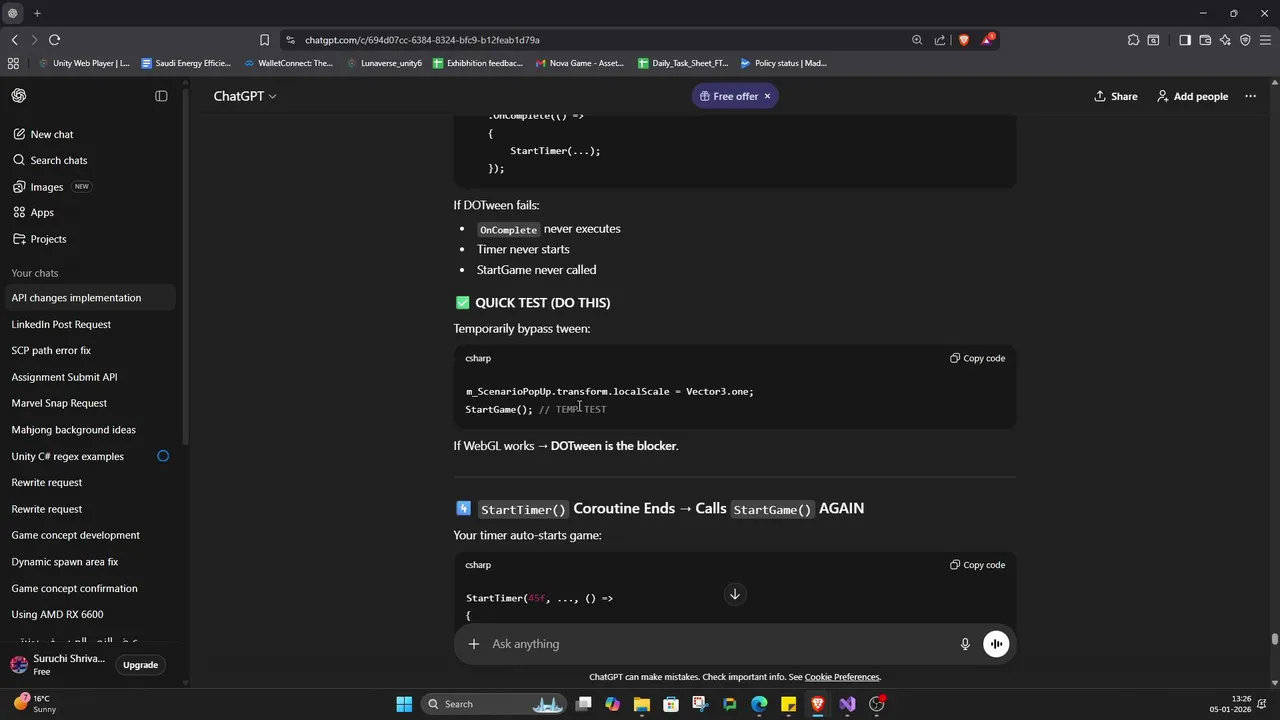The width and height of the screenshot is (1280, 720).
Task: Click the address bar URL
Action: [422, 40]
